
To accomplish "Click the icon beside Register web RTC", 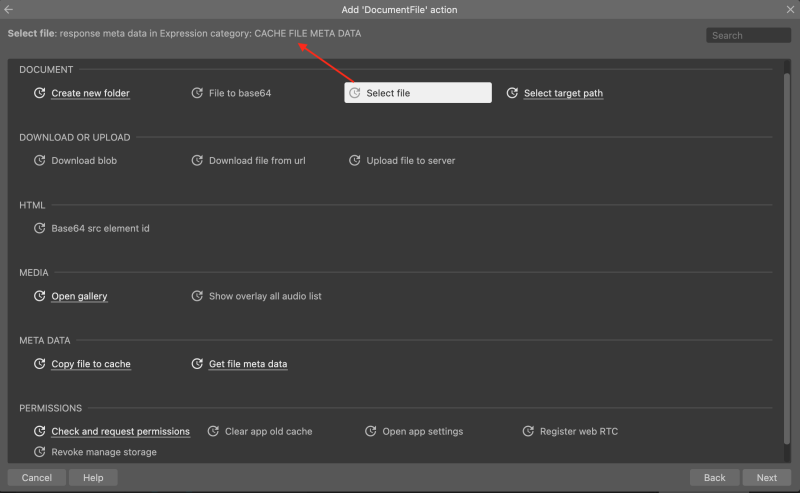I will click(528, 431).
